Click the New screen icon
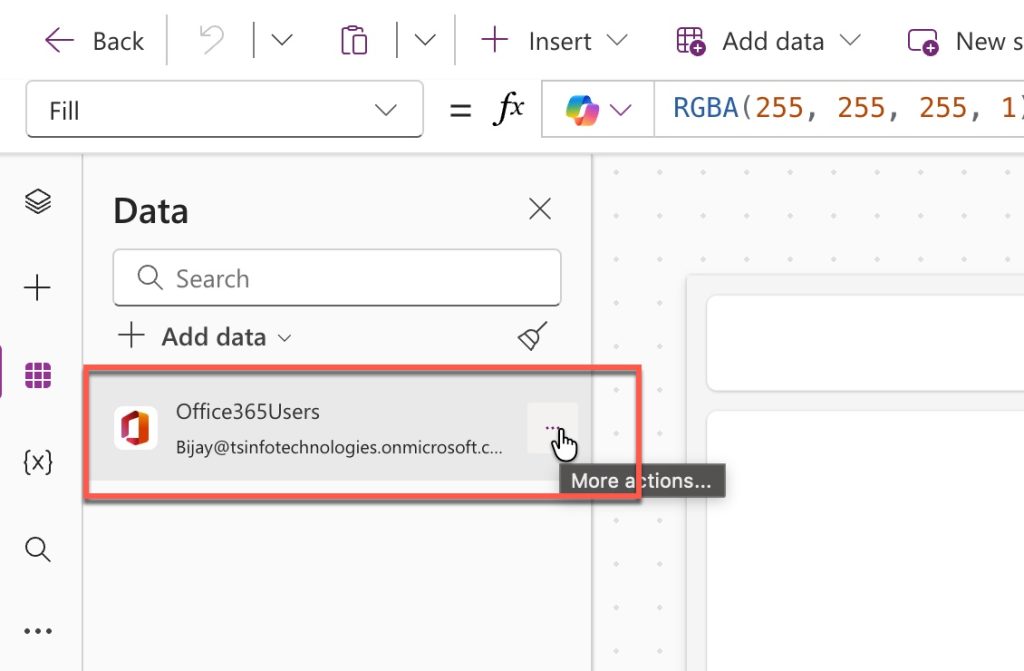 pyautogui.click(x=923, y=42)
